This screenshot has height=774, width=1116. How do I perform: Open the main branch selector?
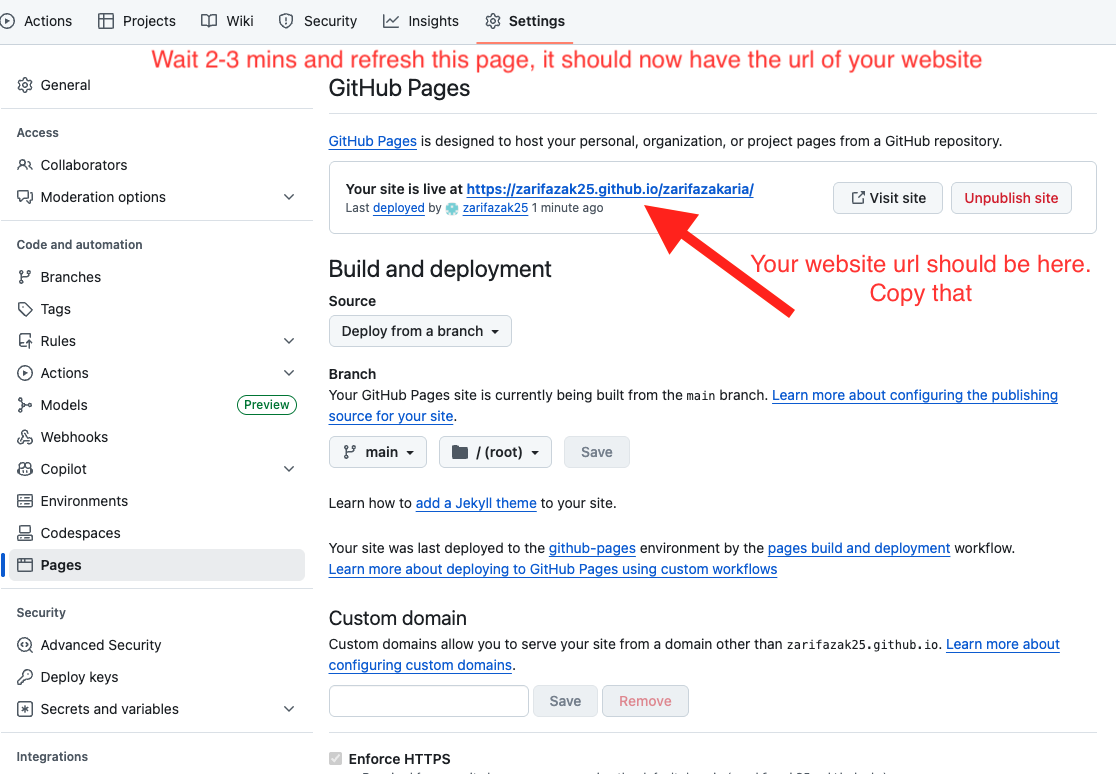tap(377, 452)
